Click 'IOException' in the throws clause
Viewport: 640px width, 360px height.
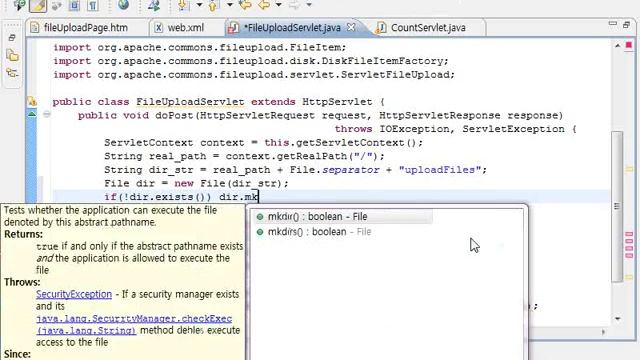[414, 129]
